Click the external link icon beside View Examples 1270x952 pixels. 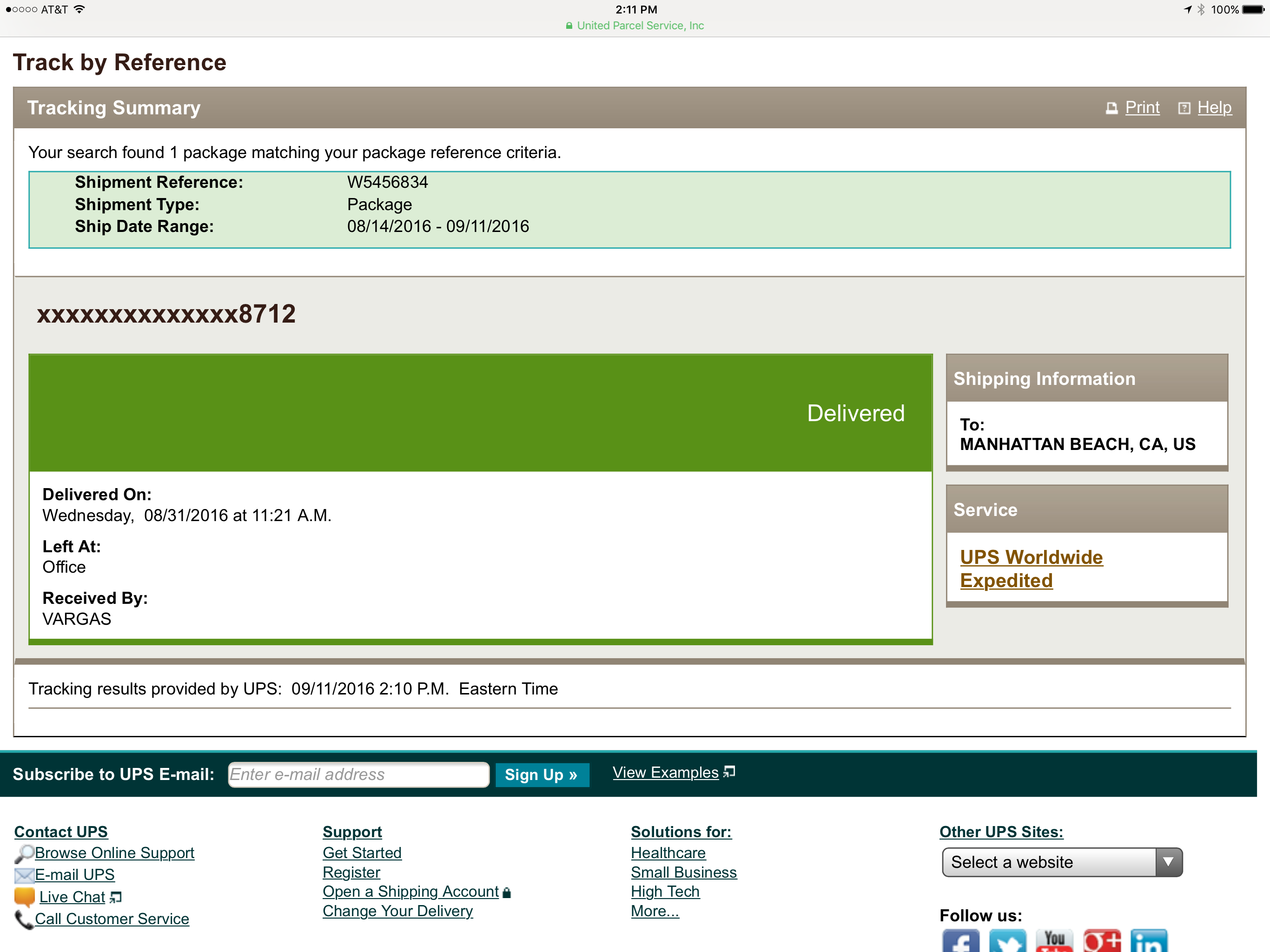click(x=729, y=772)
